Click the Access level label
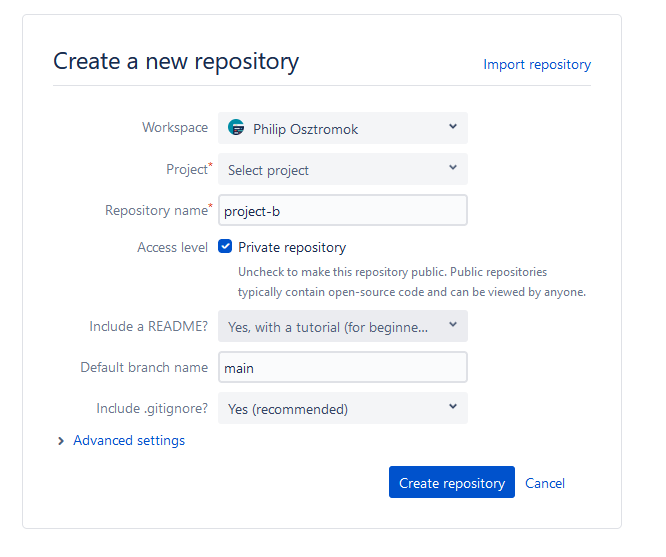 [172, 247]
